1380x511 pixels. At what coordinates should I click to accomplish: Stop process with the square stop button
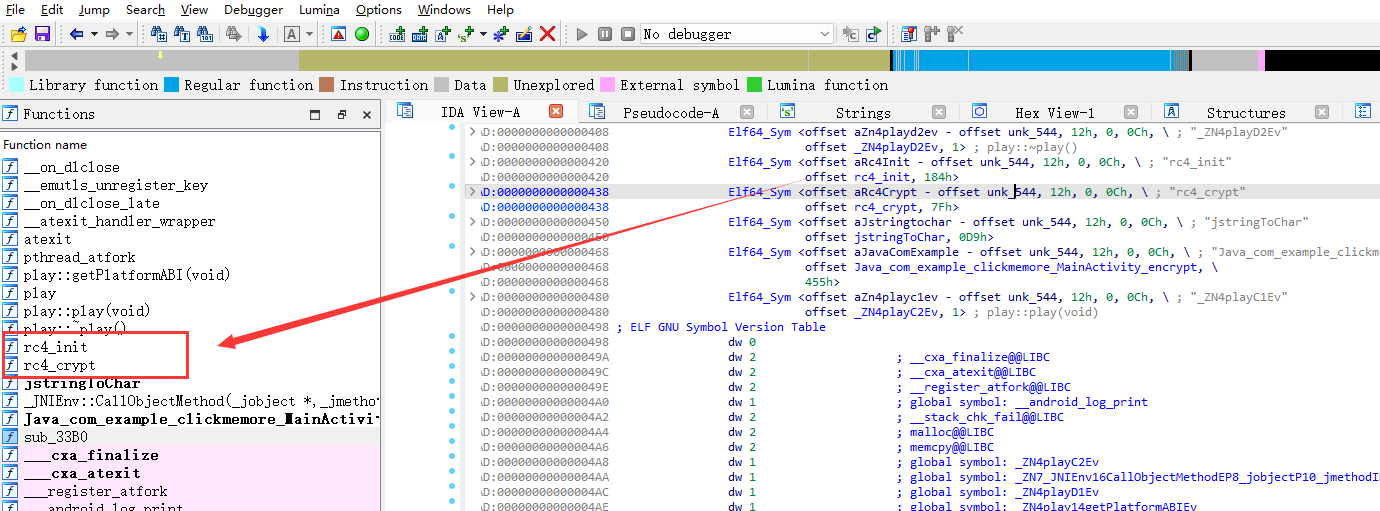point(628,34)
